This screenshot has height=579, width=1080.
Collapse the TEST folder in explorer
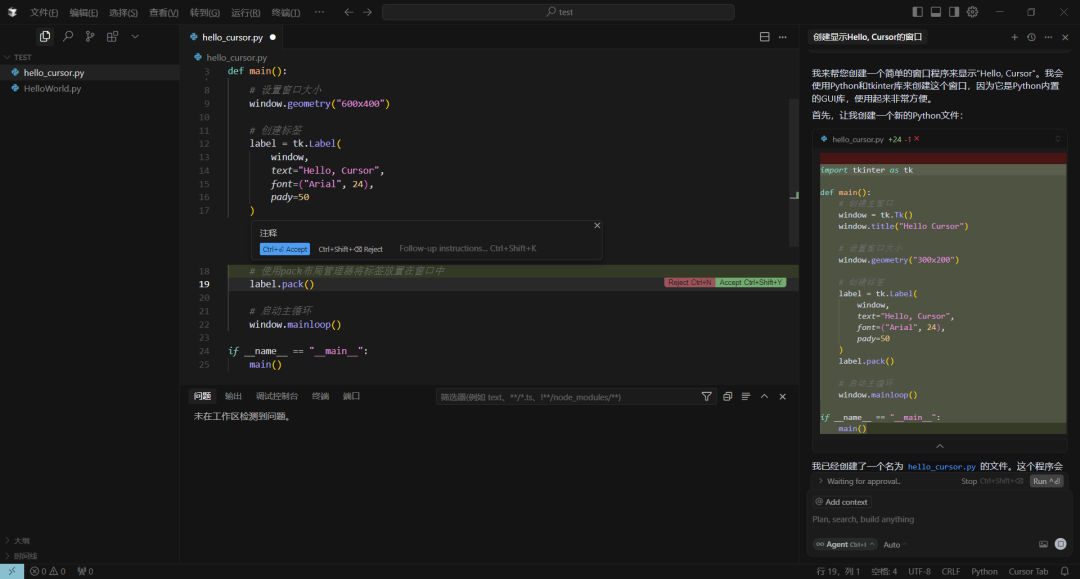pyautogui.click(x=90, y=57)
